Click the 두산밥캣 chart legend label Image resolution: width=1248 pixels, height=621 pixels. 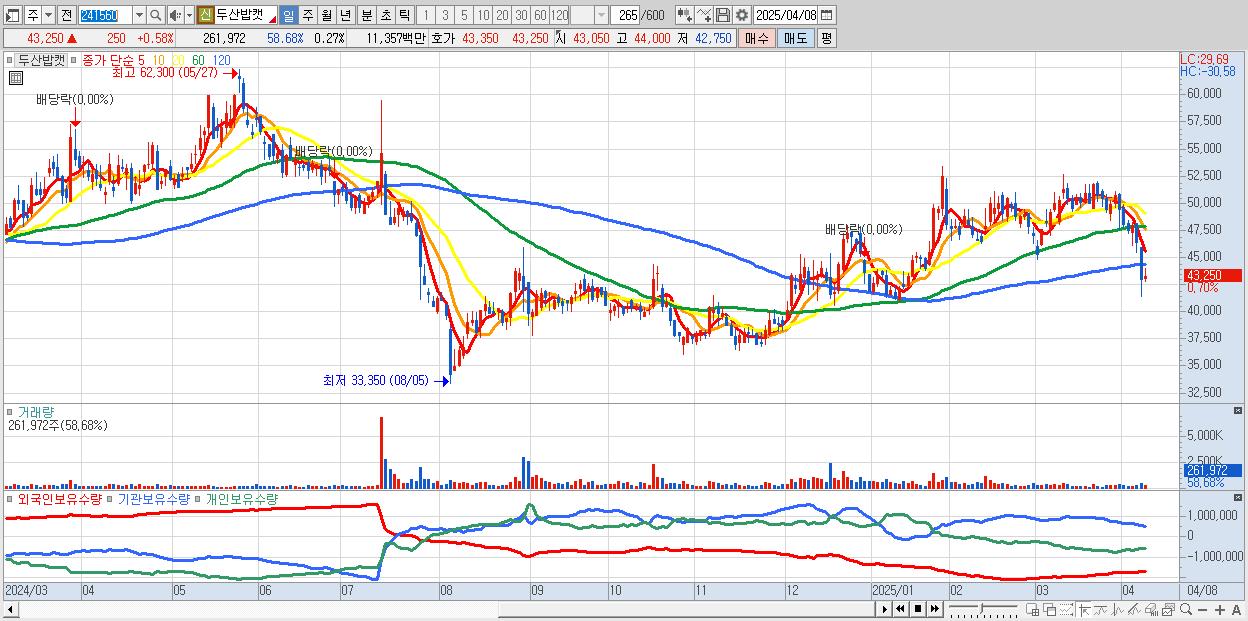coord(42,60)
